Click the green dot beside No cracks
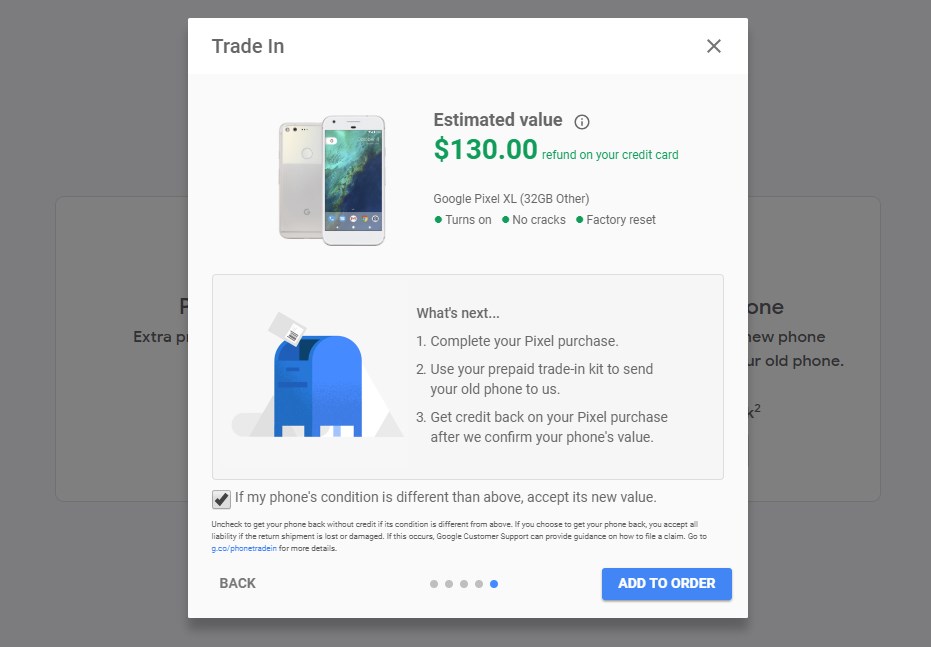 pyautogui.click(x=505, y=220)
